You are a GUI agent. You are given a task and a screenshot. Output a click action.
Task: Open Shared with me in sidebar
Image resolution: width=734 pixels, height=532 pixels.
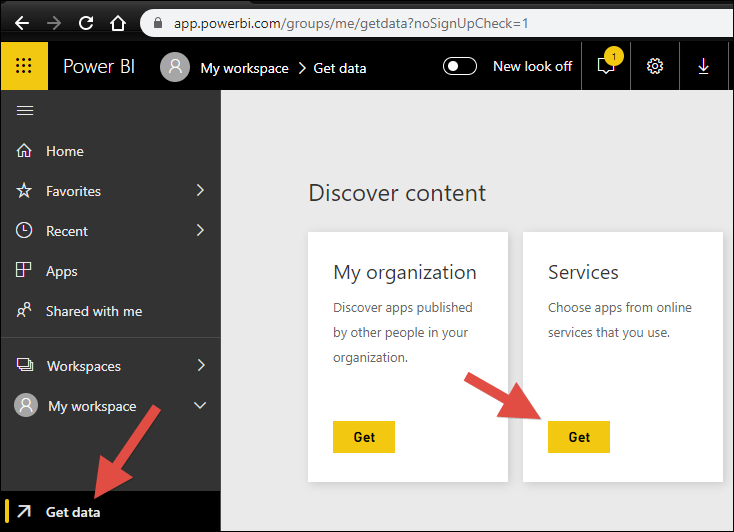pos(93,311)
